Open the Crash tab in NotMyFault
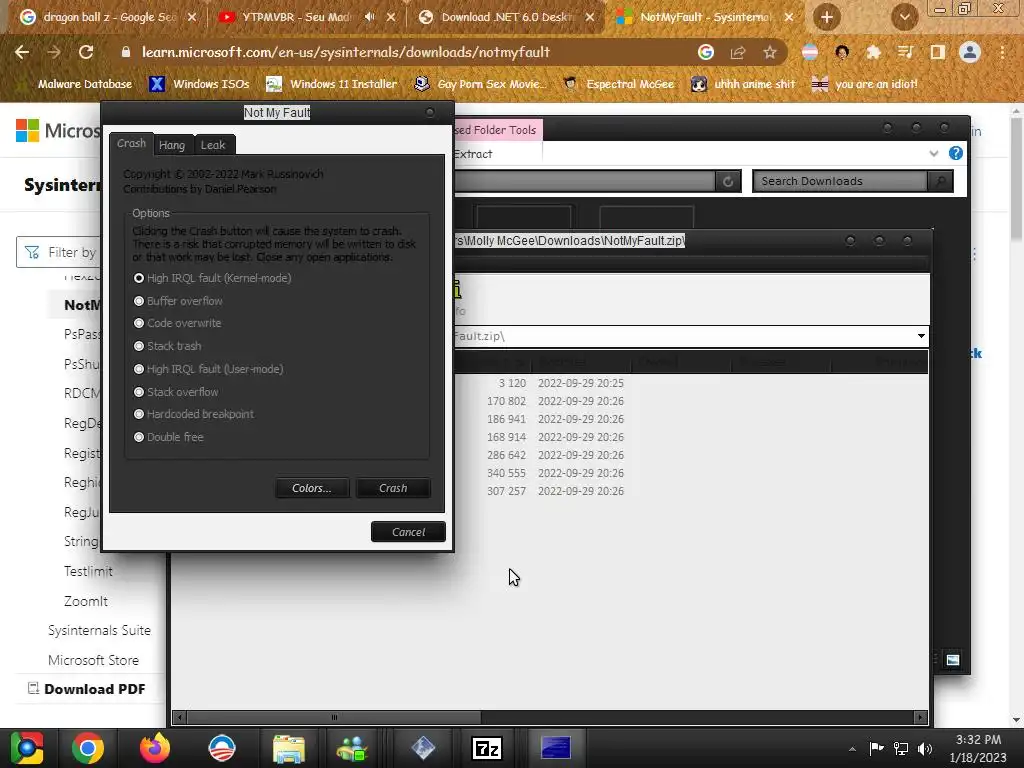1024x768 pixels. [x=131, y=143]
